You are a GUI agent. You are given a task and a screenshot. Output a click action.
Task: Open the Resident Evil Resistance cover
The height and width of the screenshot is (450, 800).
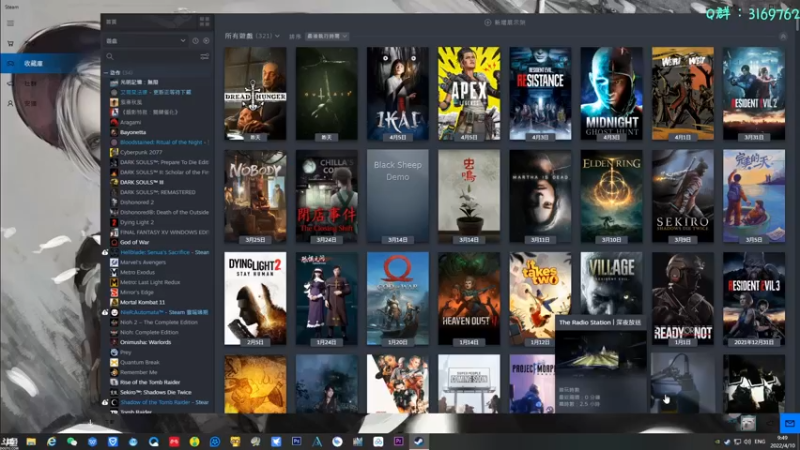point(540,94)
